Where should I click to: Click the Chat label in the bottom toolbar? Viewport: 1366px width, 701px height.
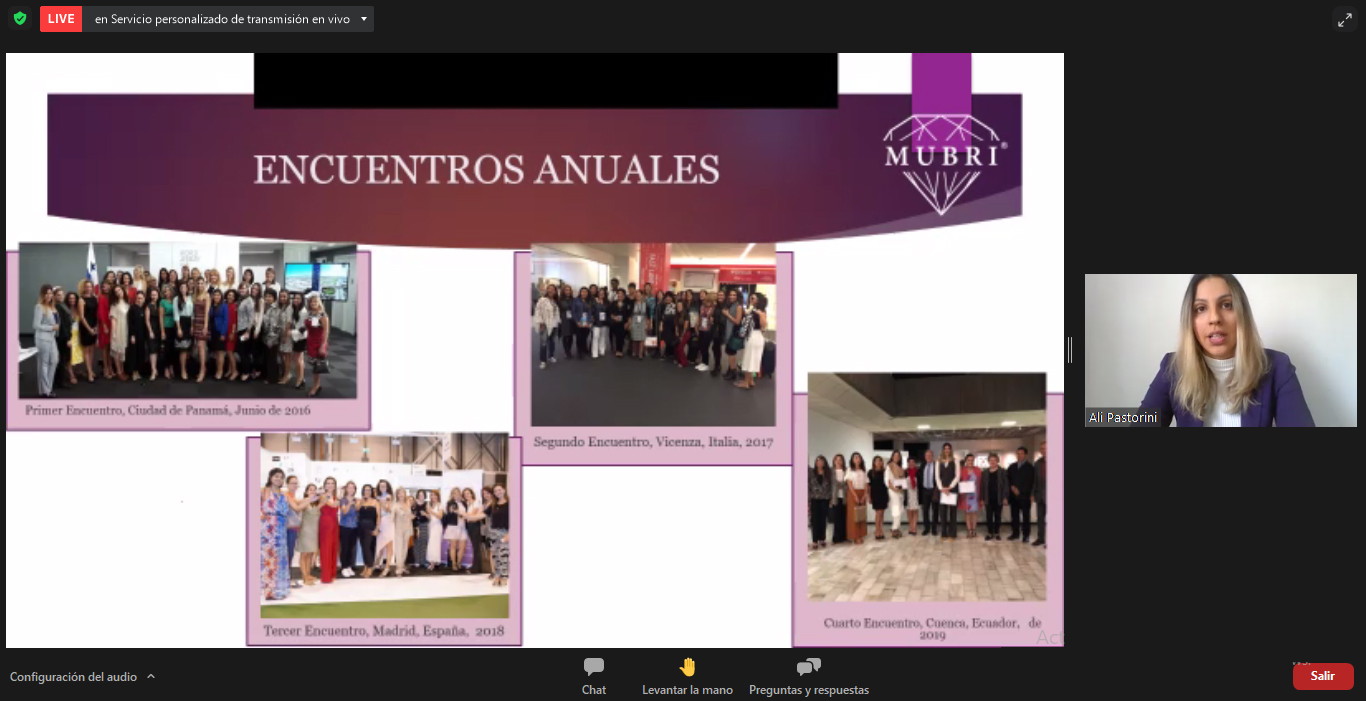pos(594,689)
